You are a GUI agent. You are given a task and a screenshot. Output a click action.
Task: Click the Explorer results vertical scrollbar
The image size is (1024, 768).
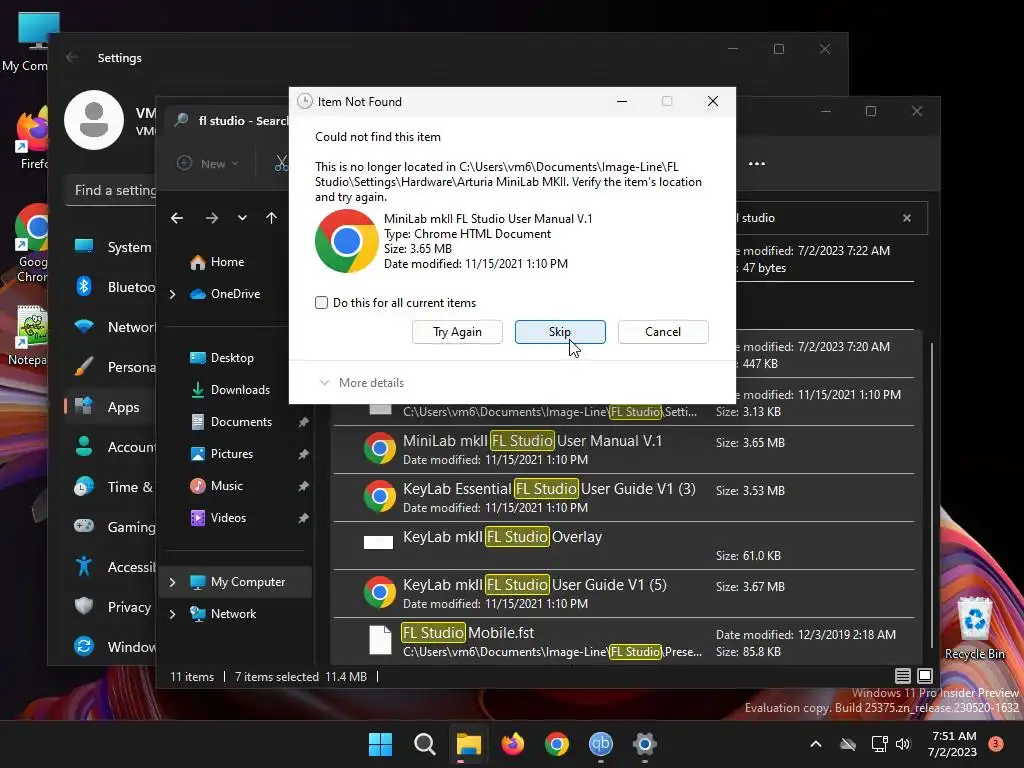(931, 496)
